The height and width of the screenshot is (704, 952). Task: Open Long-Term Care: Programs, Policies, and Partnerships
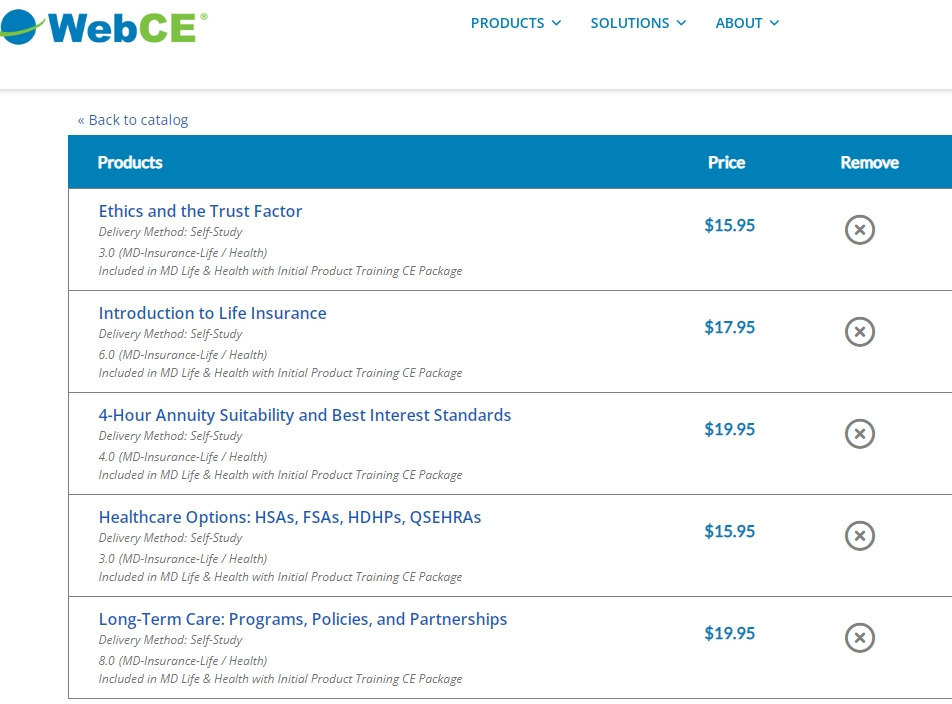(302, 619)
